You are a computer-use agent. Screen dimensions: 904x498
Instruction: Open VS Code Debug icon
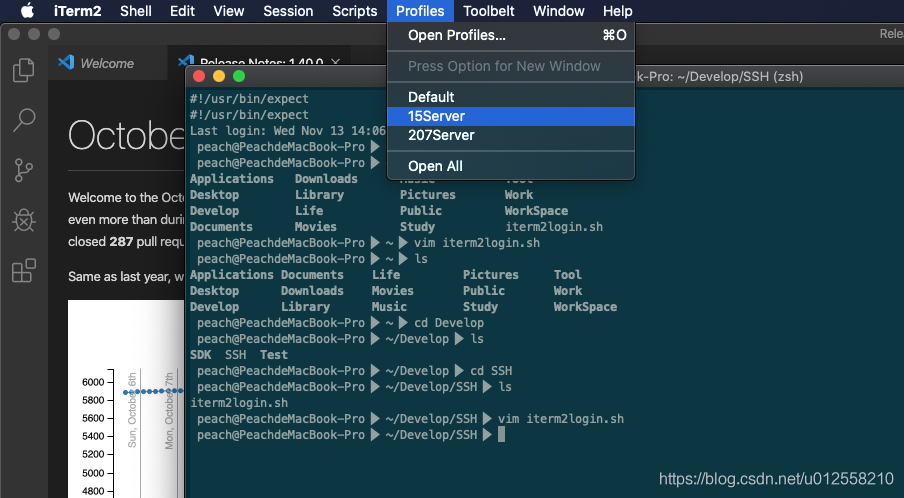[x=24, y=220]
